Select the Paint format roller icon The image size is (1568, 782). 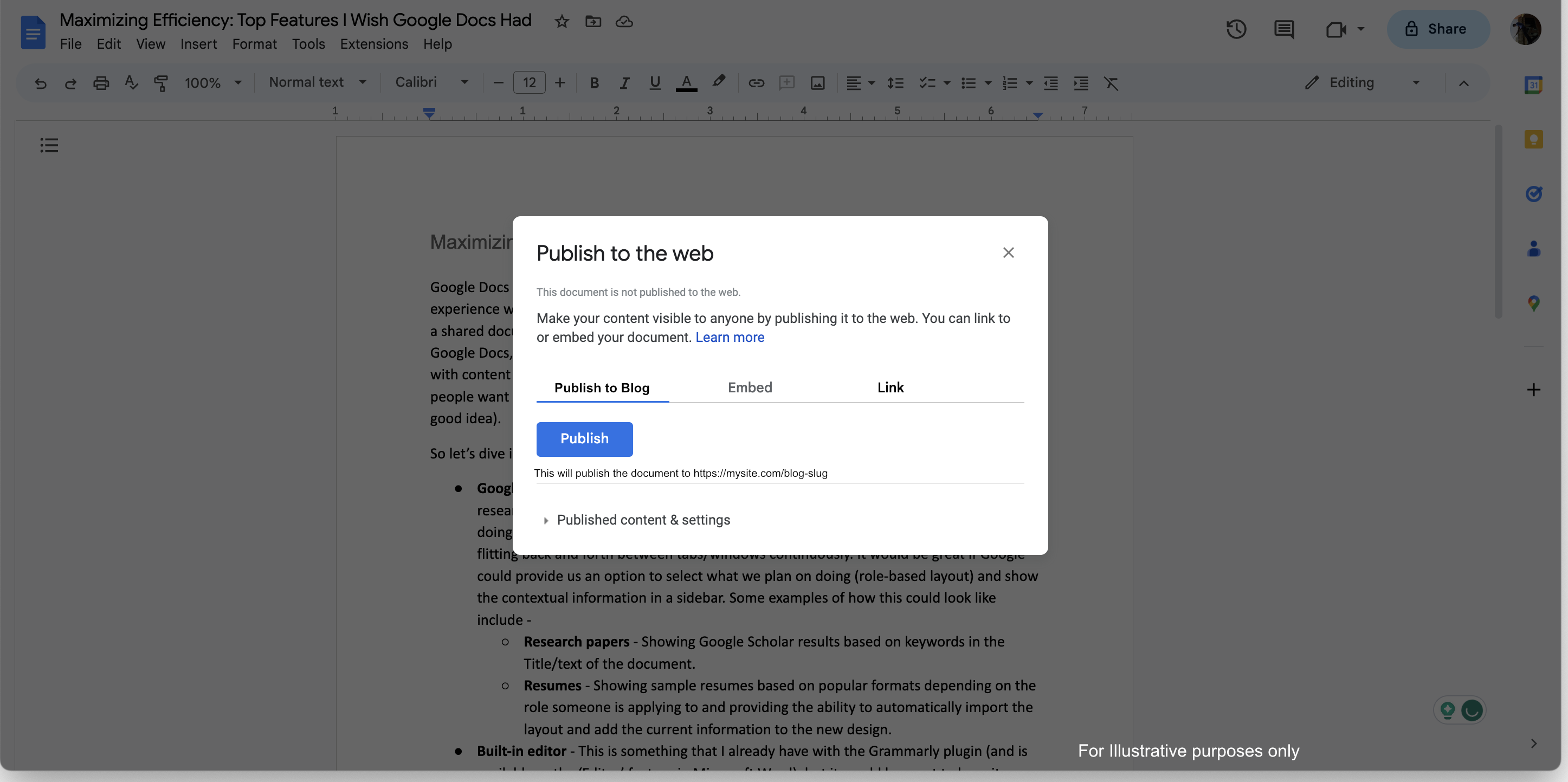(x=162, y=83)
